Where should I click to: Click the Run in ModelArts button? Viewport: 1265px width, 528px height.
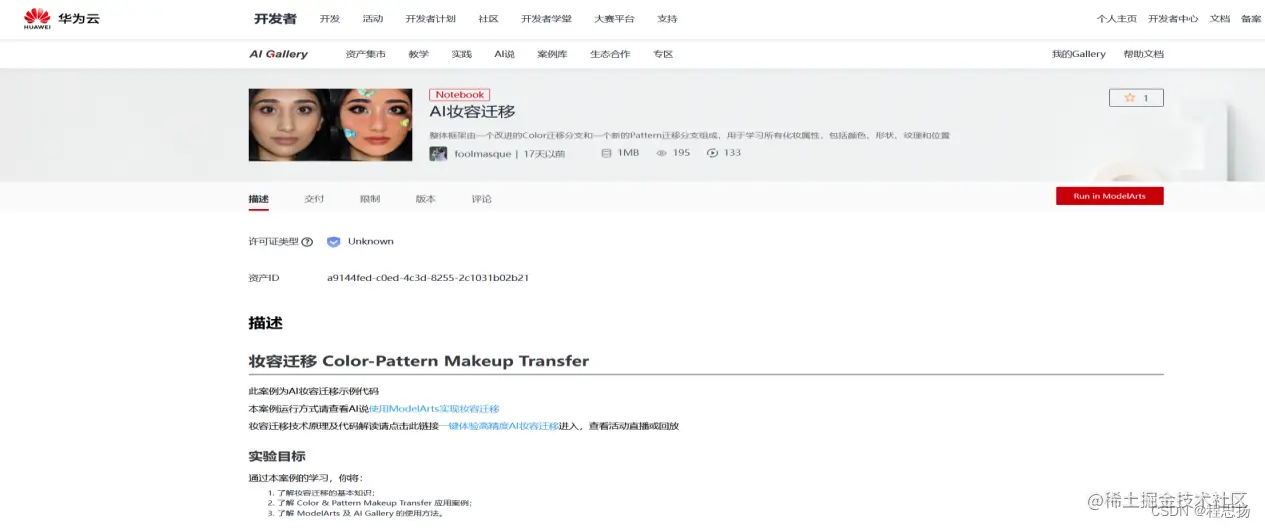coord(1110,196)
